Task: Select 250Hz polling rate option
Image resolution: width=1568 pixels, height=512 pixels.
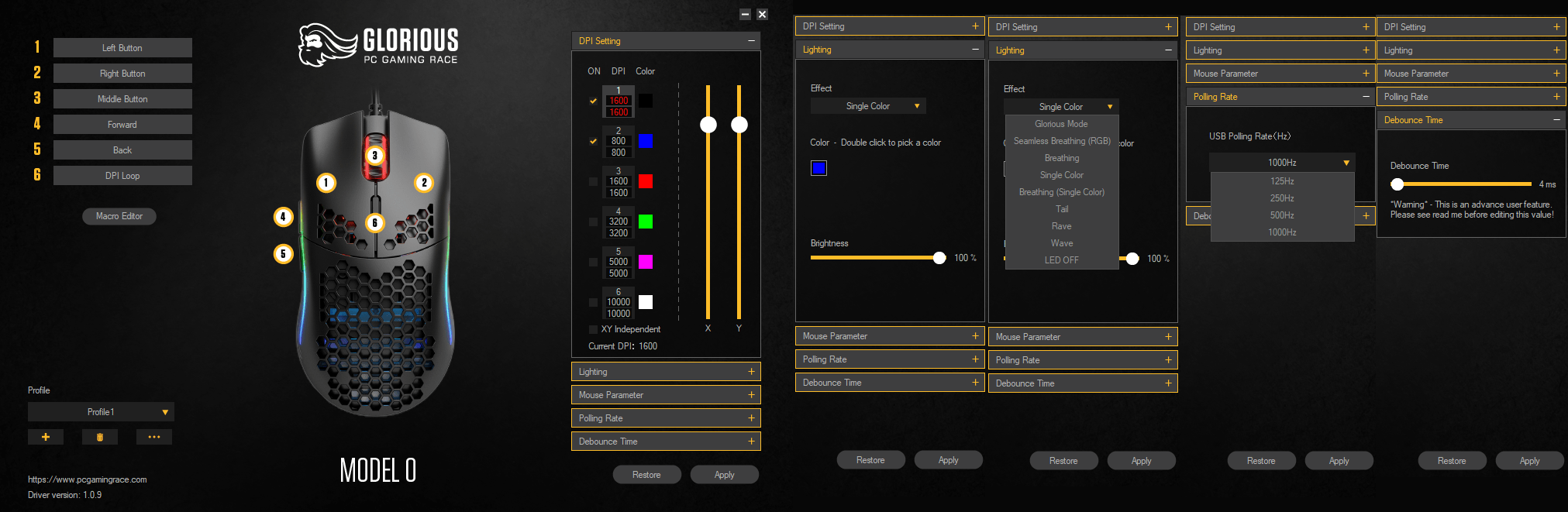Action: [1282, 198]
